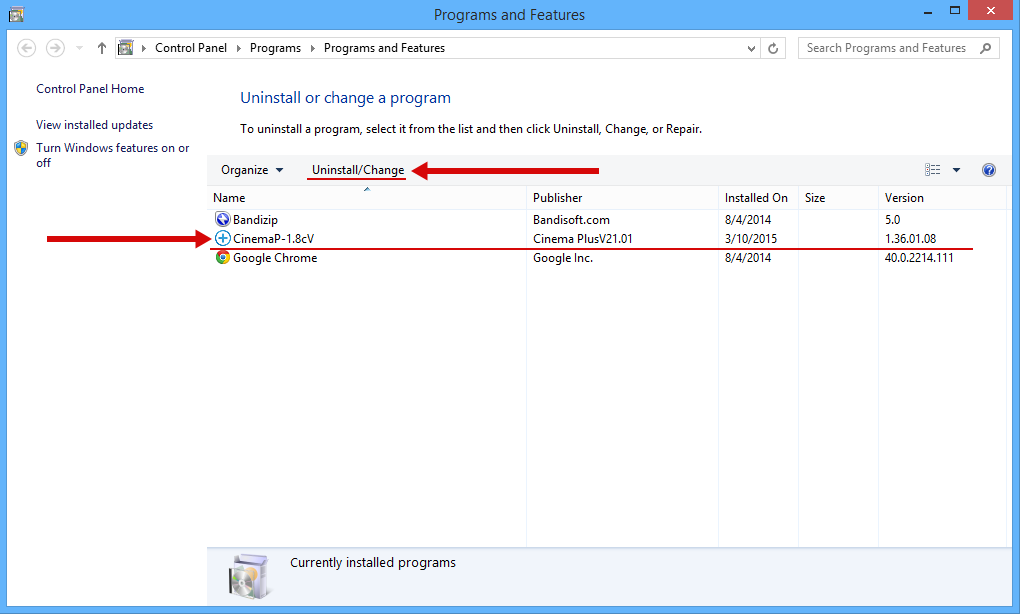Open help with the question mark icon
The width and height of the screenshot is (1020, 614).
(x=989, y=170)
